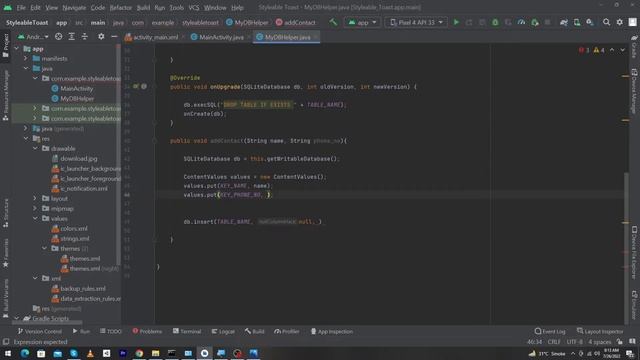Click CRLF line separator in status bar
This screenshot has height=360, width=640.
[554, 342]
